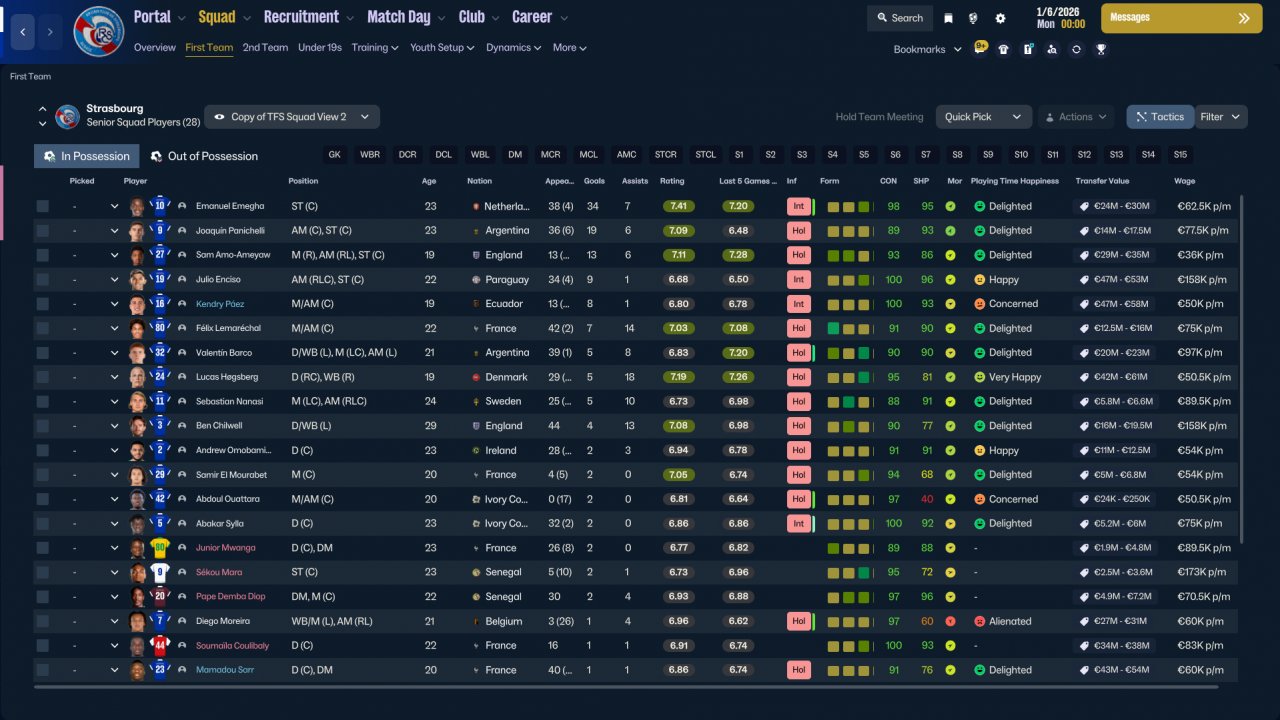The width and height of the screenshot is (1280, 720).
Task: Open the Copy of TFS Squad View dropdown
Action: [x=292, y=117]
